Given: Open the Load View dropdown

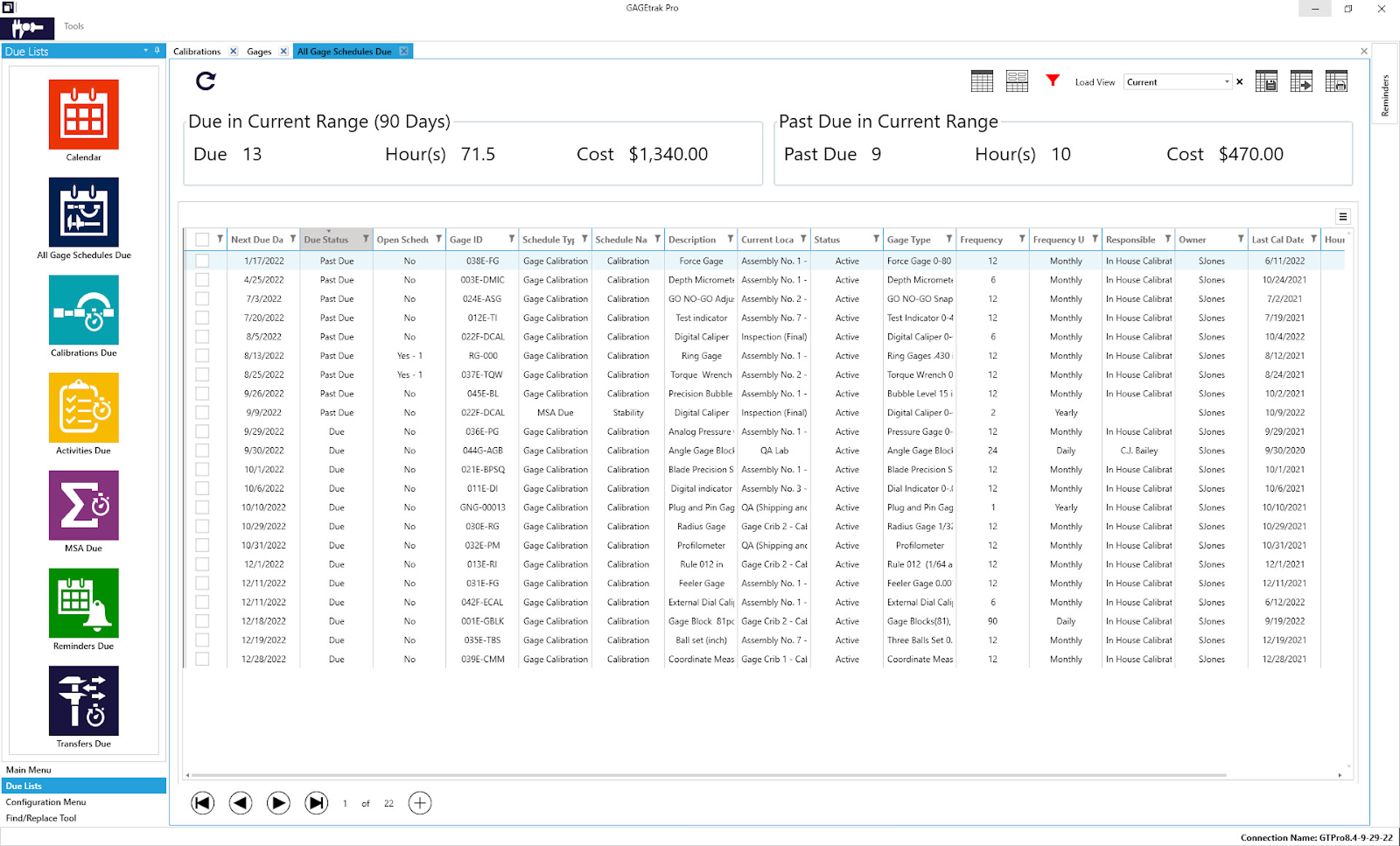Looking at the screenshot, I should (x=1229, y=80).
